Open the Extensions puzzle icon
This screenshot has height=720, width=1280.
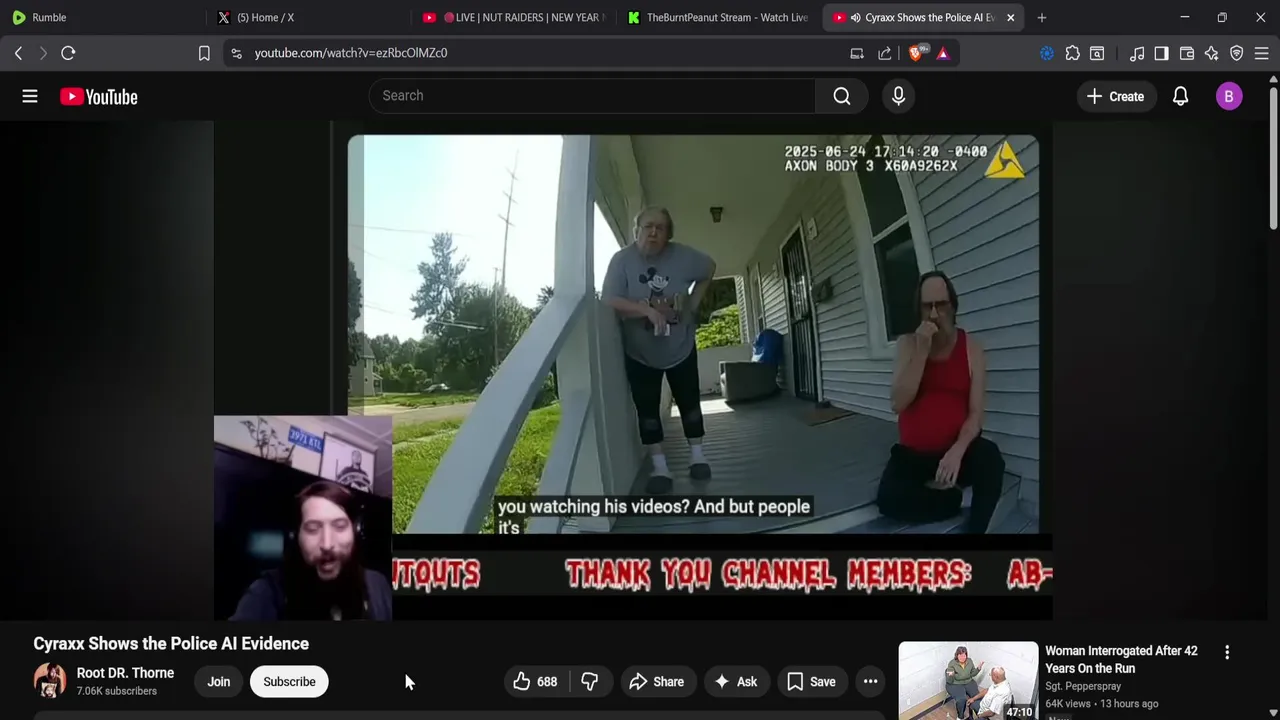[1072, 53]
